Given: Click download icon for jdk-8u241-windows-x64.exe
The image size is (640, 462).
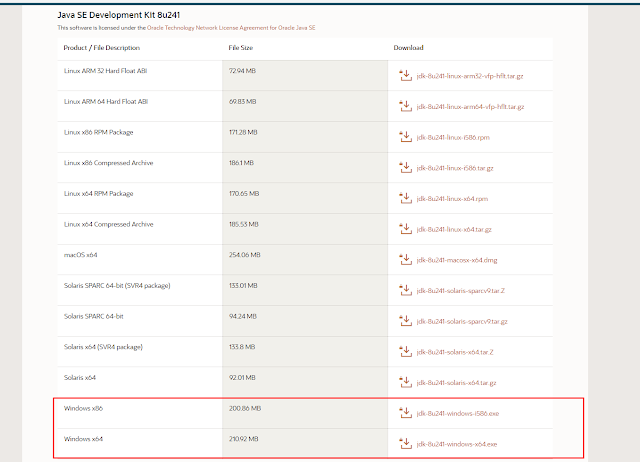Looking at the screenshot, I should pos(405,444).
